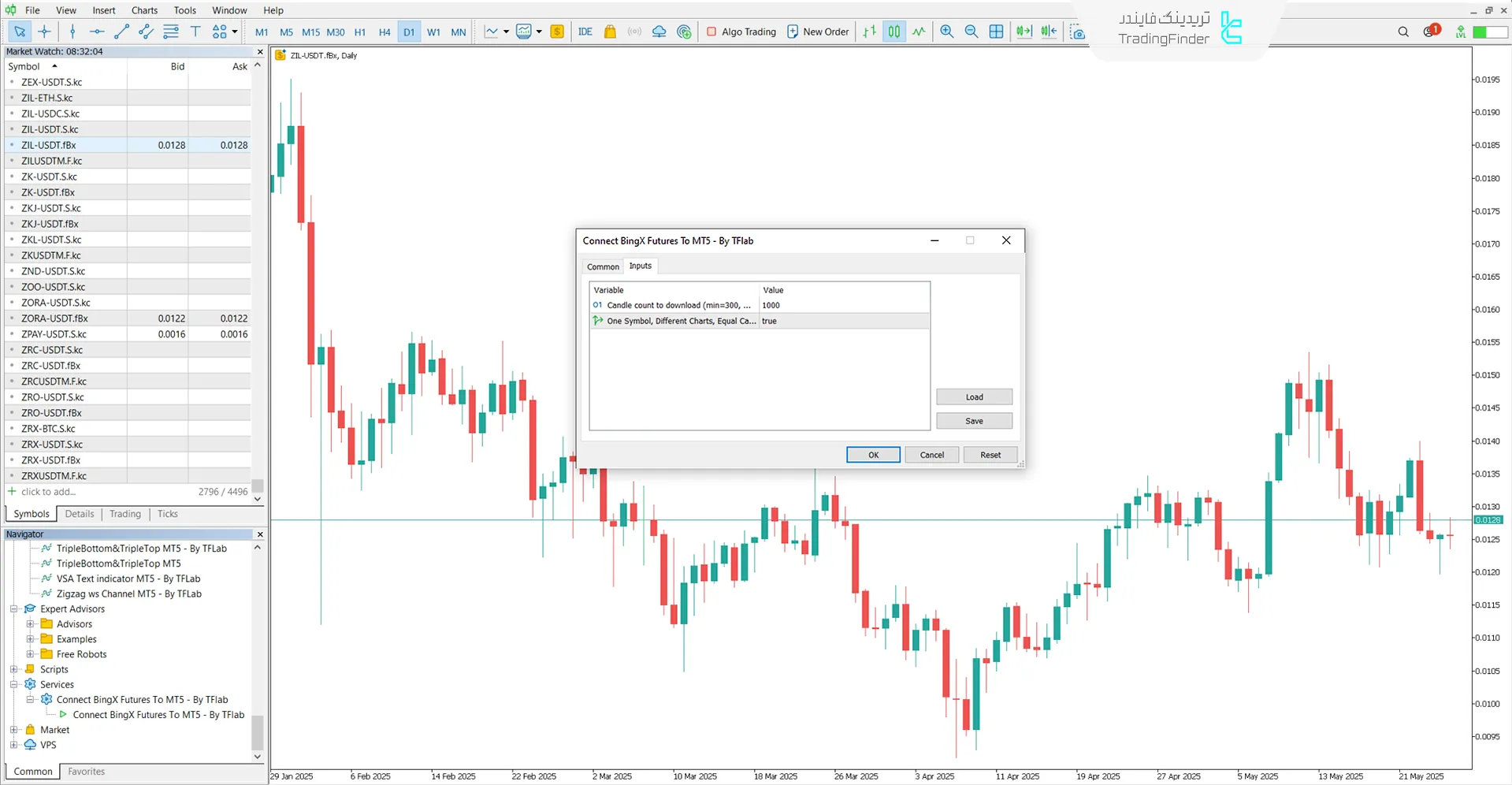The height and width of the screenshot is (785, 1512).
Task: Collapse the Expert Advisors tree node
Action: coord(13,608)
